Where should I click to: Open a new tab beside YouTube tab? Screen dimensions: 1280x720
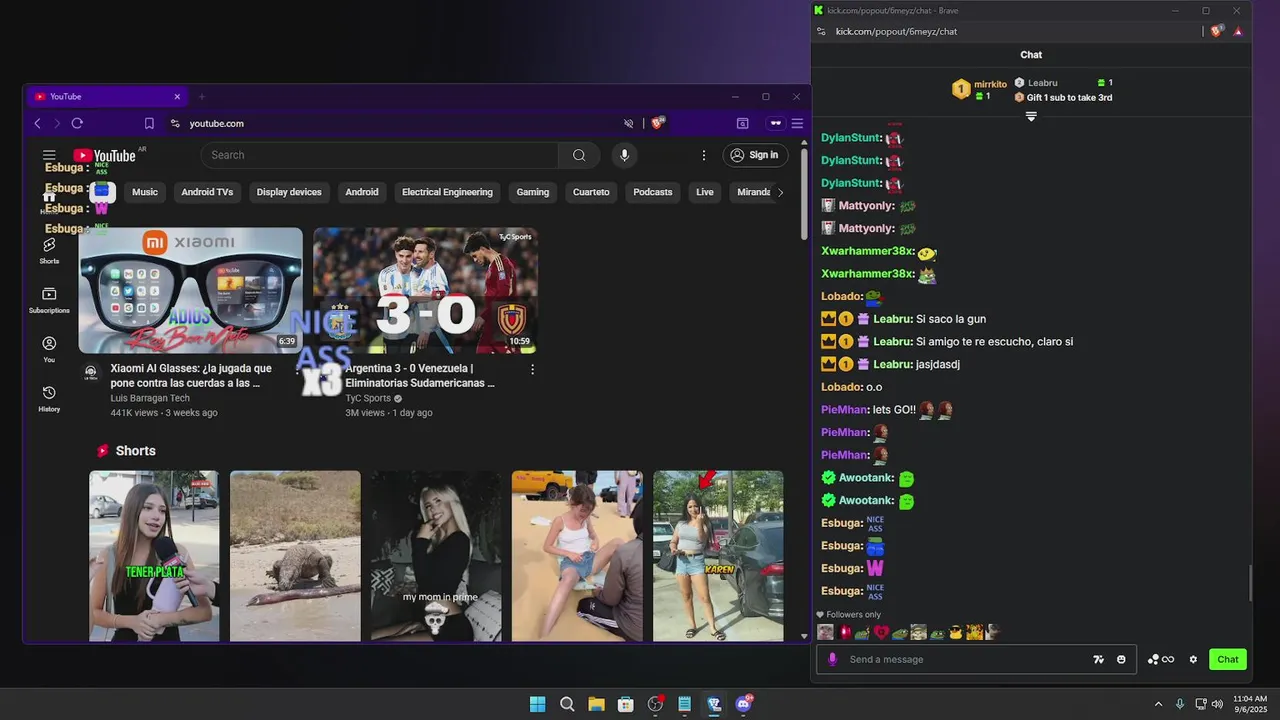click(201, 97)
